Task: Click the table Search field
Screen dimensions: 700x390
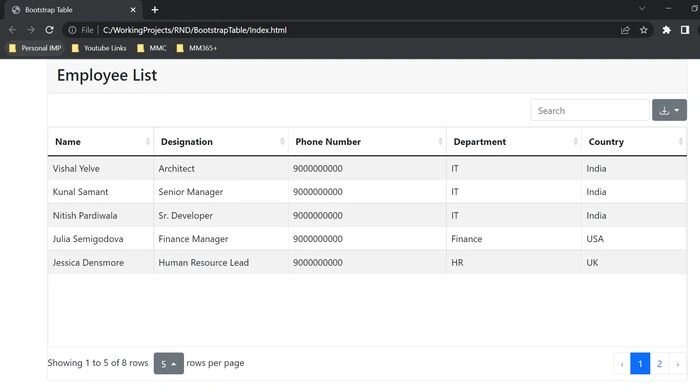Action: (590, 110)
